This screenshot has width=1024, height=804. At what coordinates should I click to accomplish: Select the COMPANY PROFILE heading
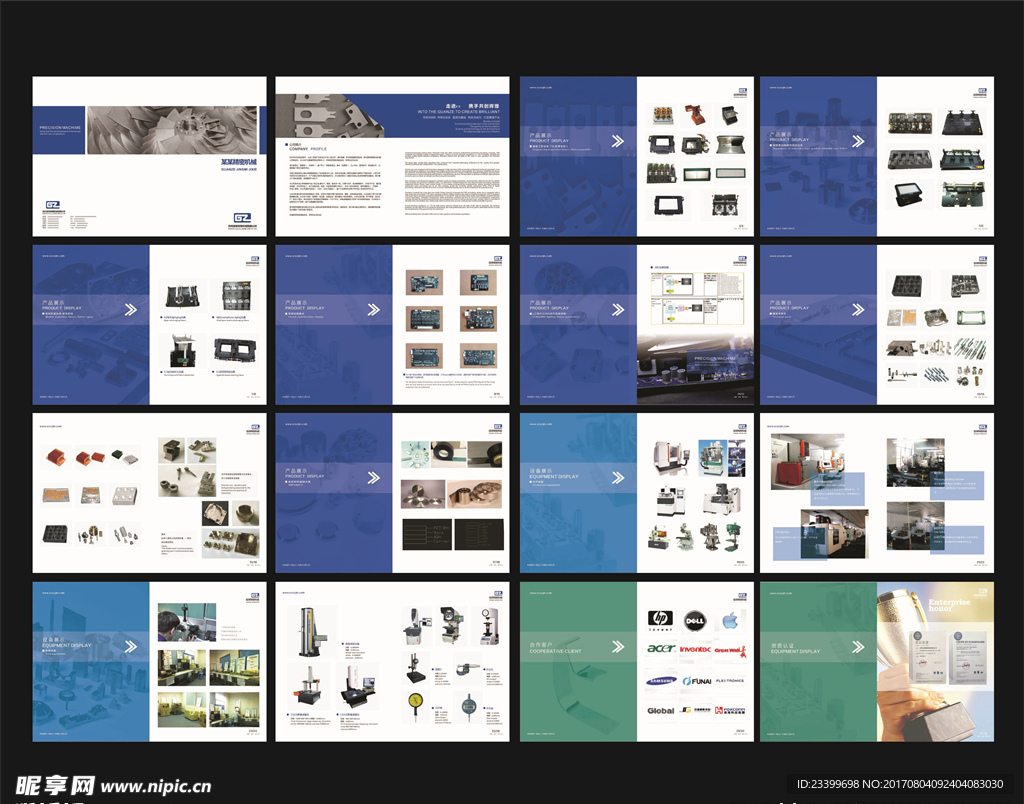(x=303, y=148)
